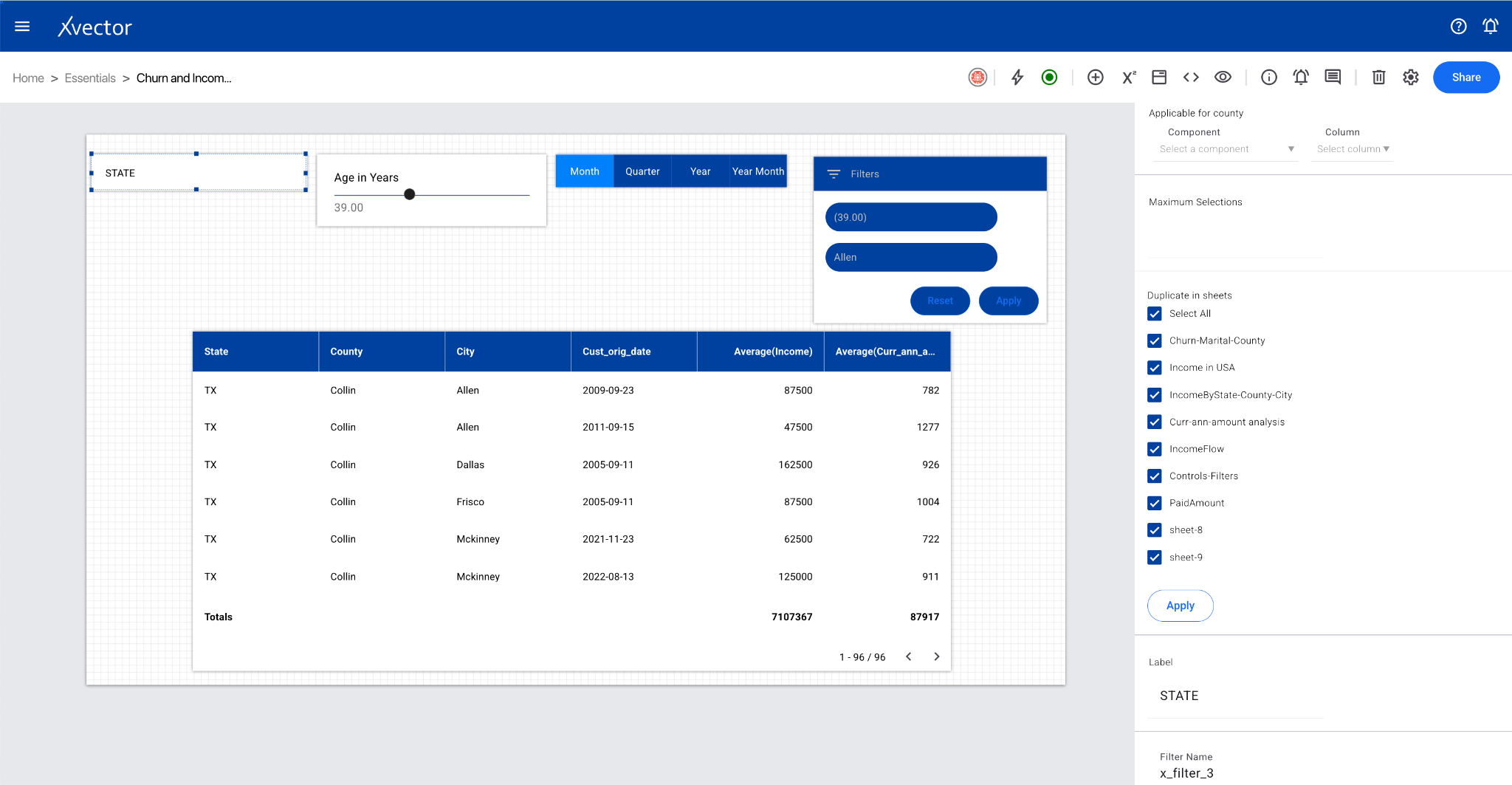Open the Select a component dropdown

coord(1226,149)
